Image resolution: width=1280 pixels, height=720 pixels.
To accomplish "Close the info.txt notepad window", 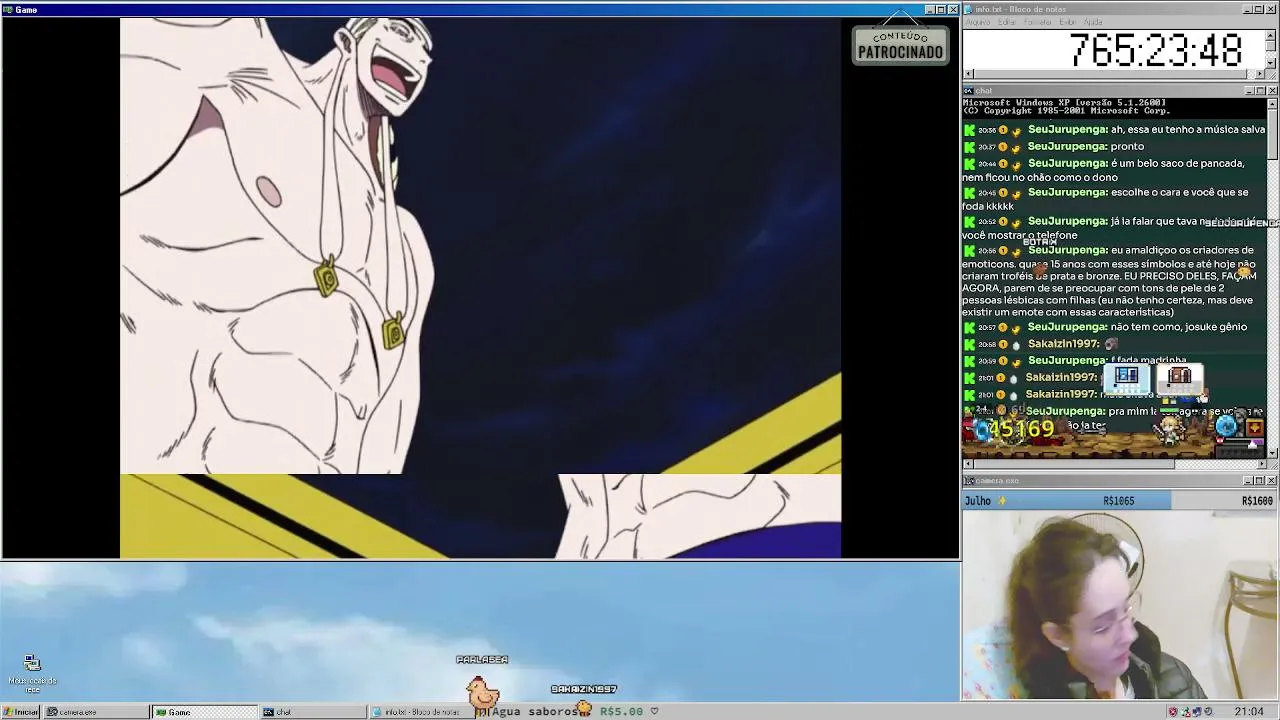I will [1272, 9].
